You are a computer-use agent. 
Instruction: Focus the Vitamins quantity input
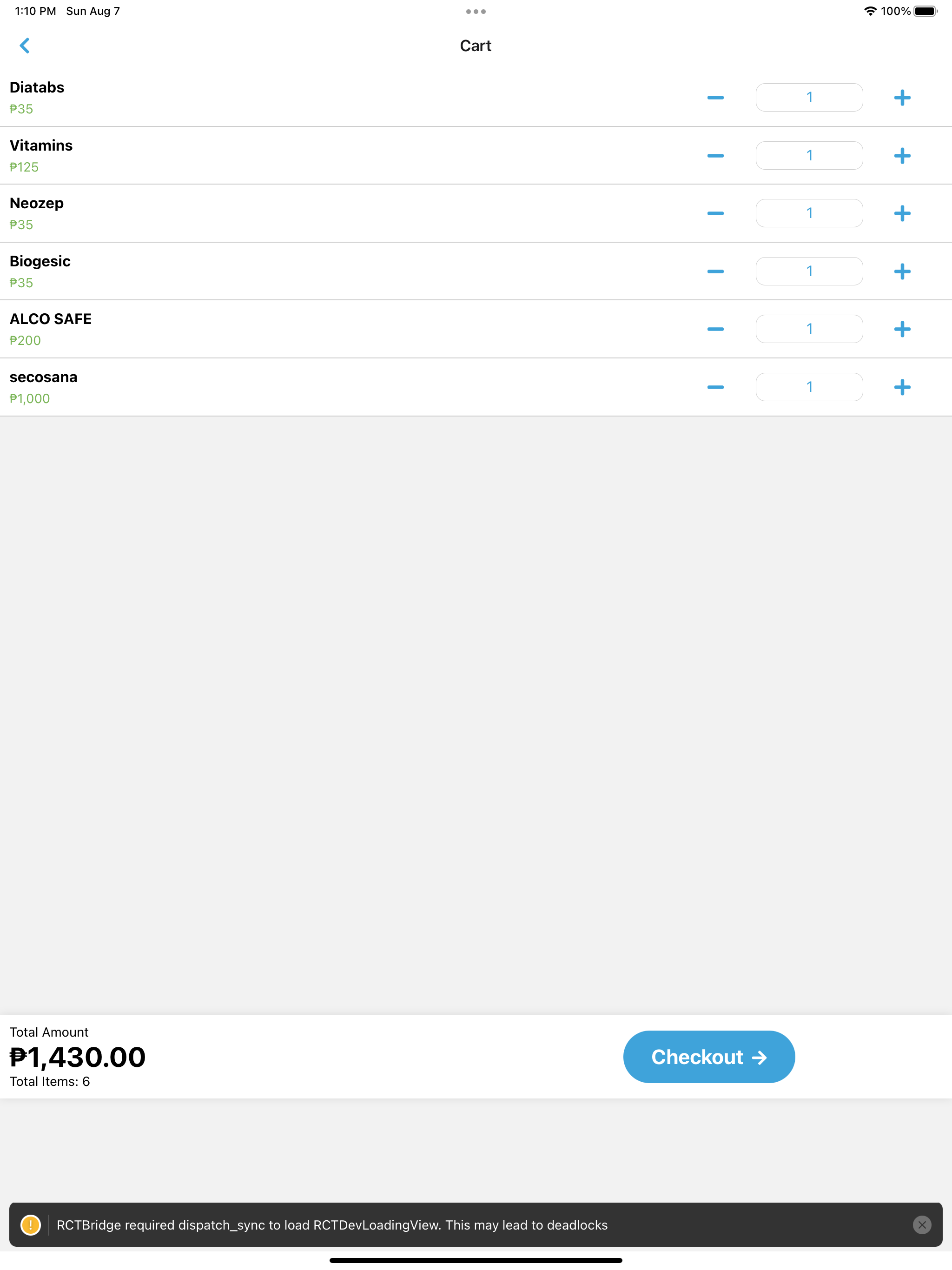tap(809, 156)
